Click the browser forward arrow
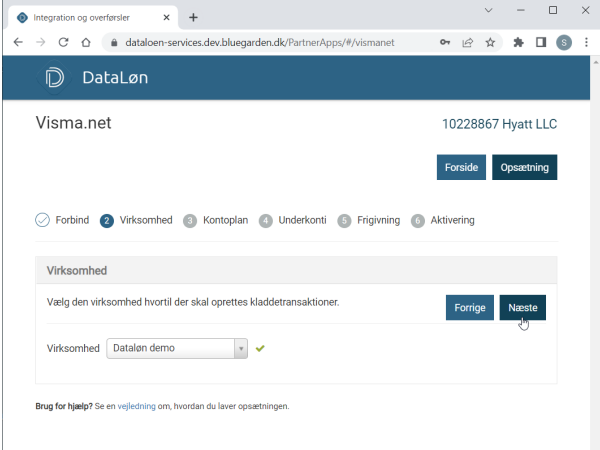This screenshot has width=600, height=450. [41, 42]
